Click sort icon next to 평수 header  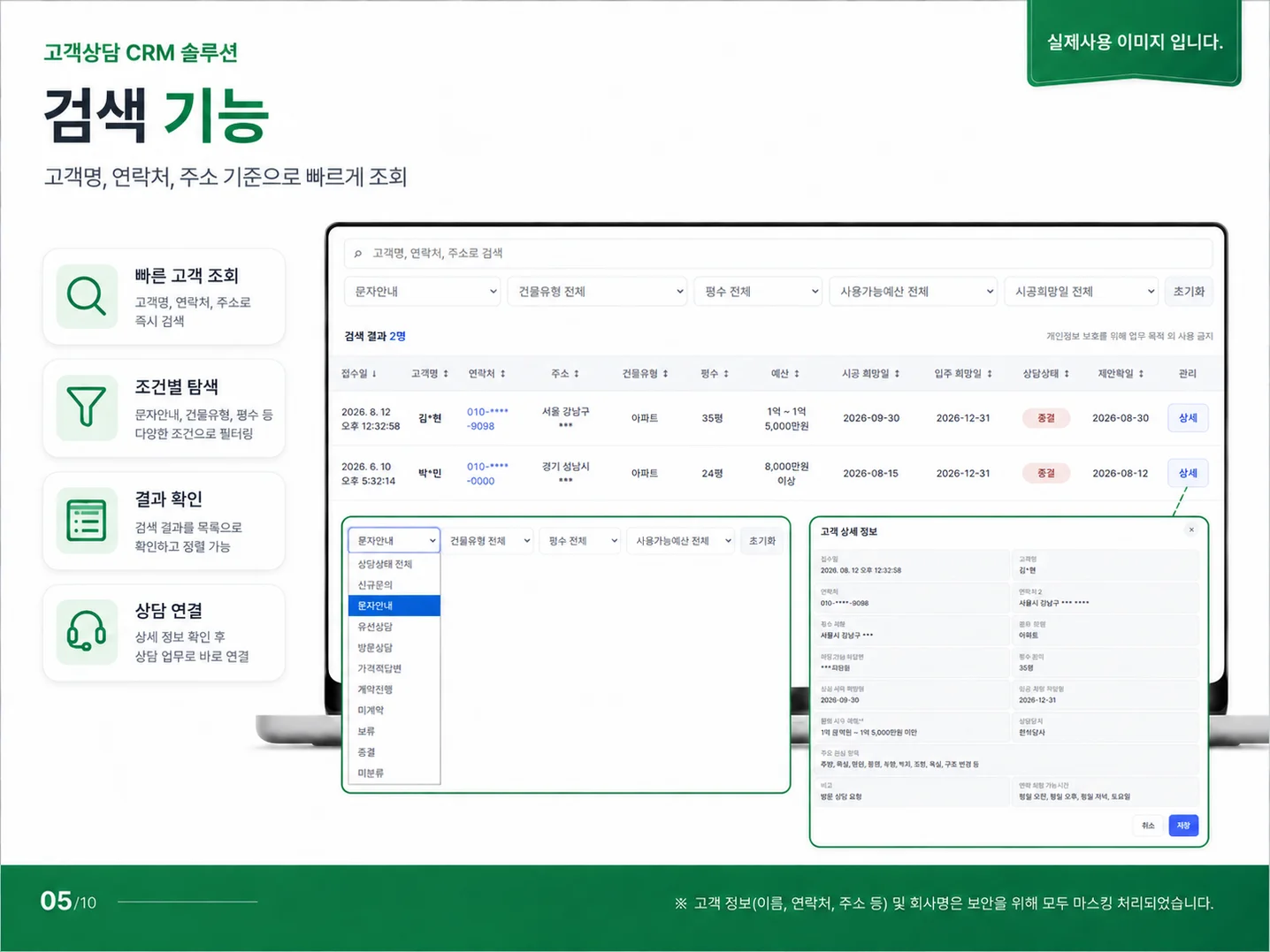(726, 374)
